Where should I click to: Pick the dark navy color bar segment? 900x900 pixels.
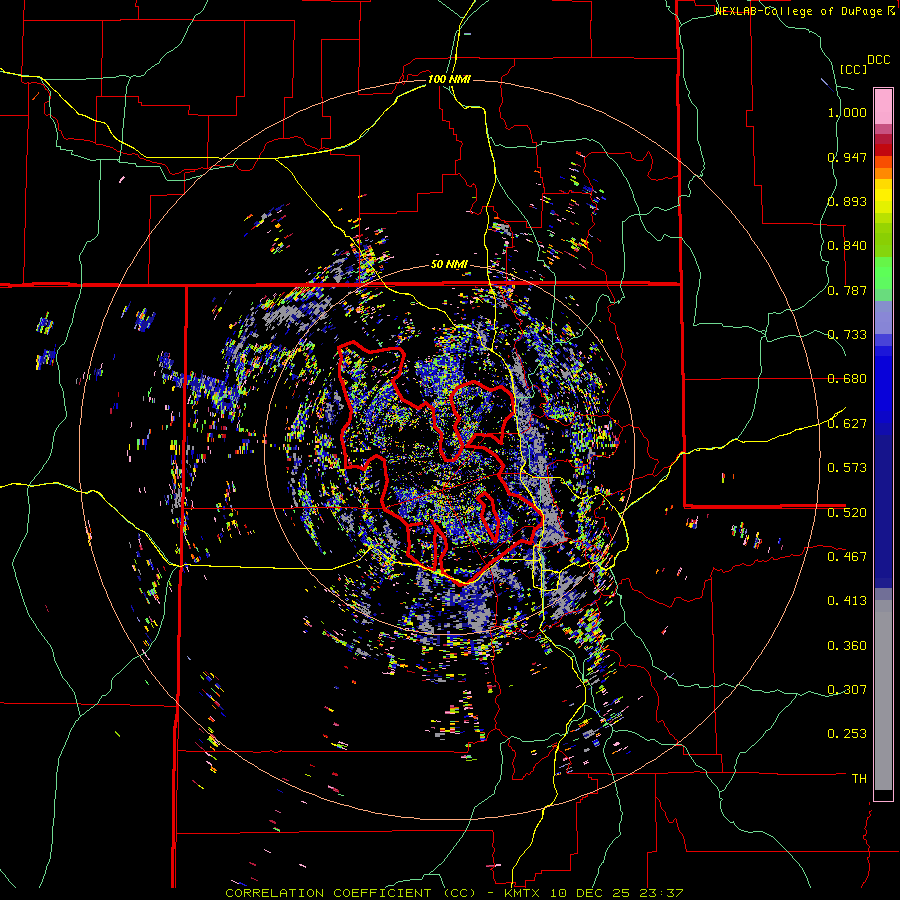pos(883,511)
